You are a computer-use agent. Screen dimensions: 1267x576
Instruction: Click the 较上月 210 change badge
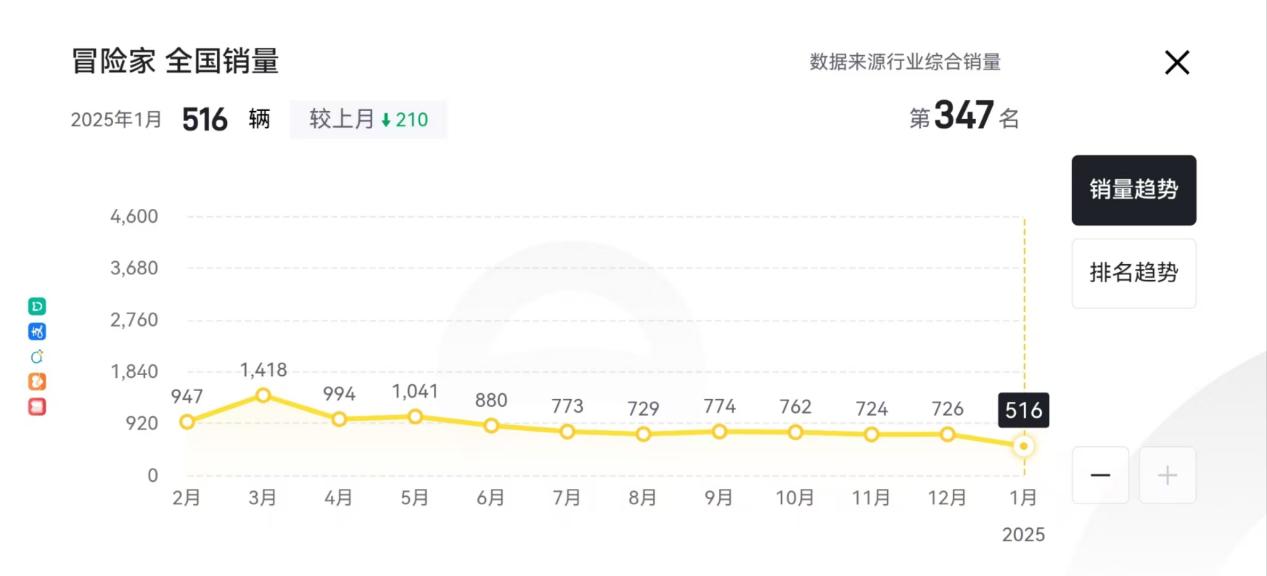[368, 120]
